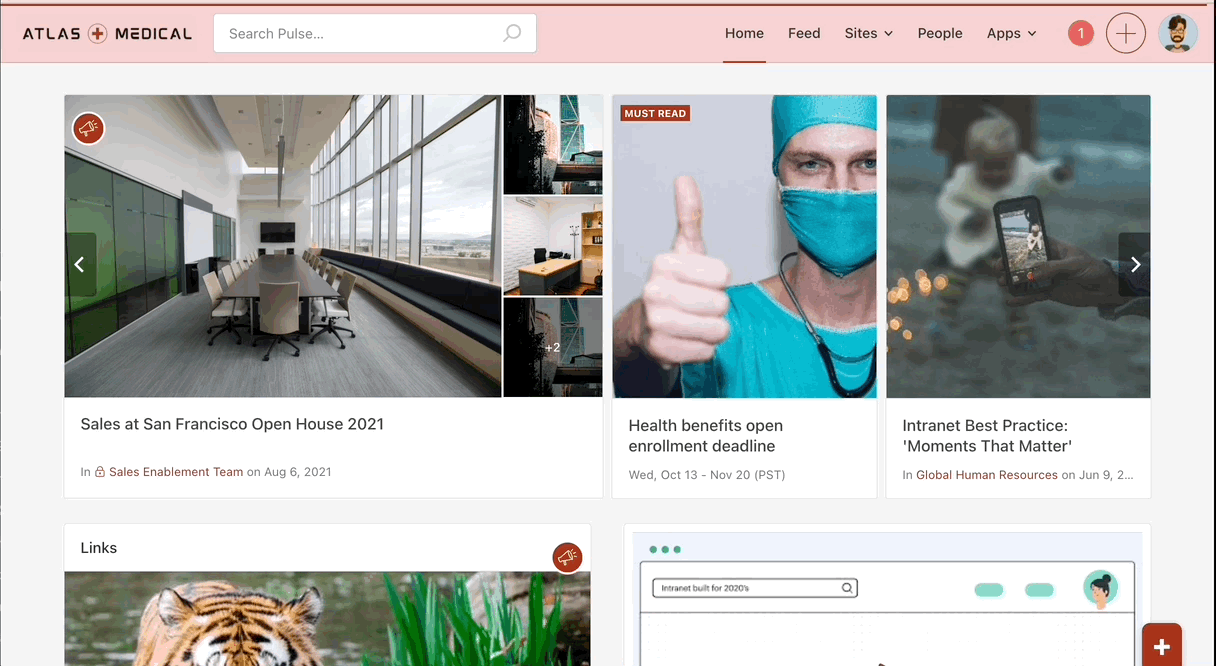Open the Sales Enablement Team site link
This screenshot has width=1216, height=666.
[176, 472]
